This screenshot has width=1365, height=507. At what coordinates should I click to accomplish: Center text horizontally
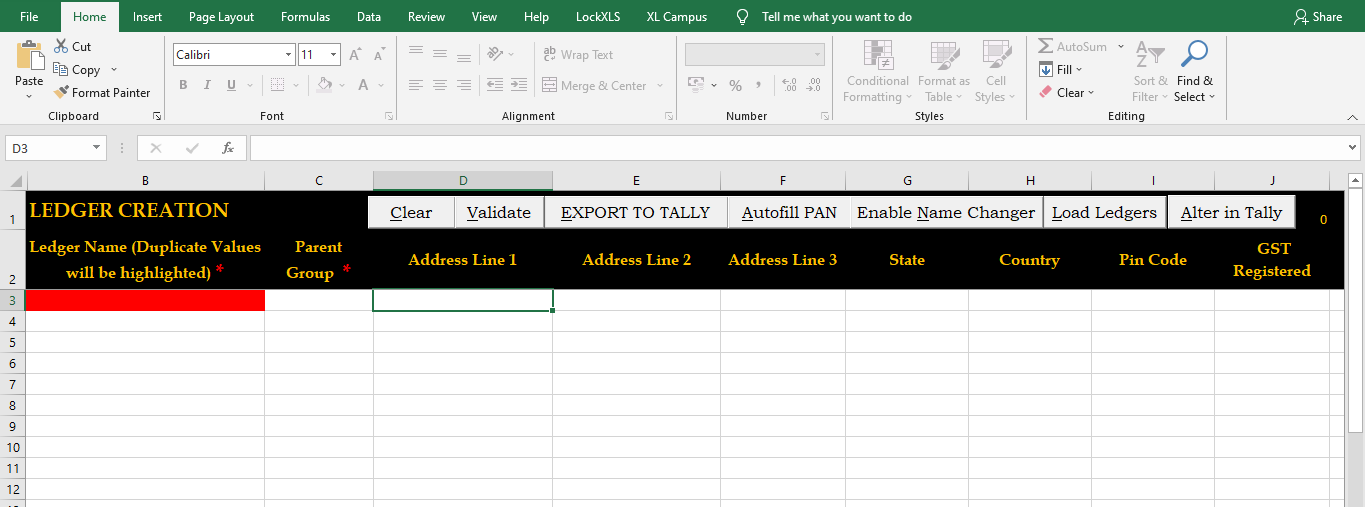pyautogui.click(x=440, y=85)
